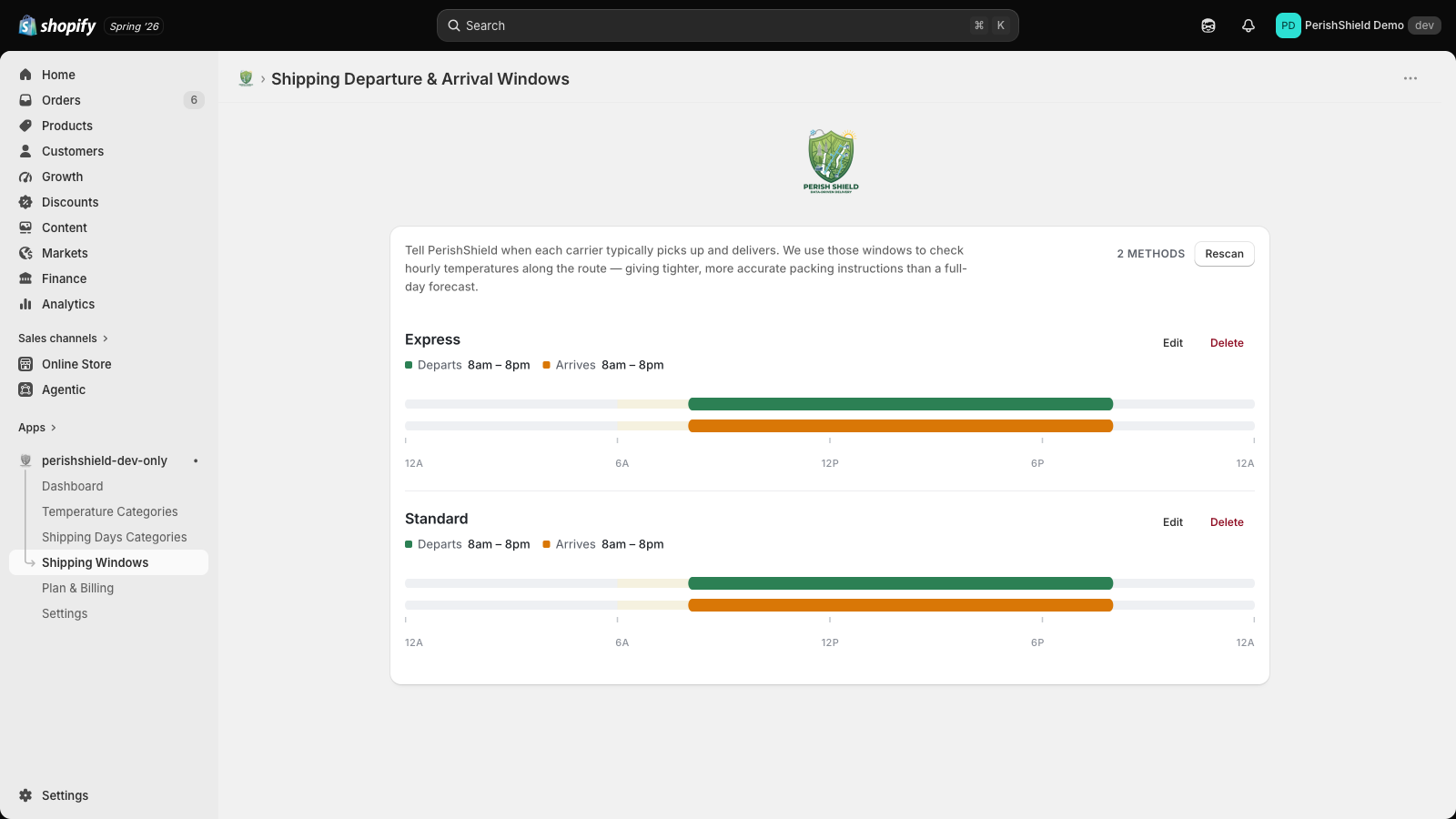Viewport: 1456px width, 819px height.
Task: Click the Customers person icon
Action: click(25, 151)
